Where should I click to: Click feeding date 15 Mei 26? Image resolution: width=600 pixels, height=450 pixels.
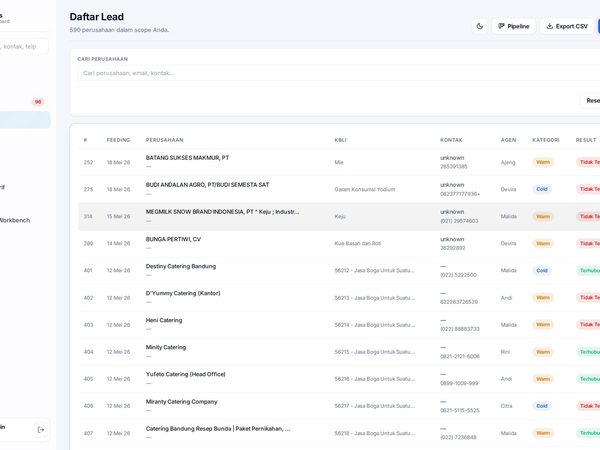[118, 217]
